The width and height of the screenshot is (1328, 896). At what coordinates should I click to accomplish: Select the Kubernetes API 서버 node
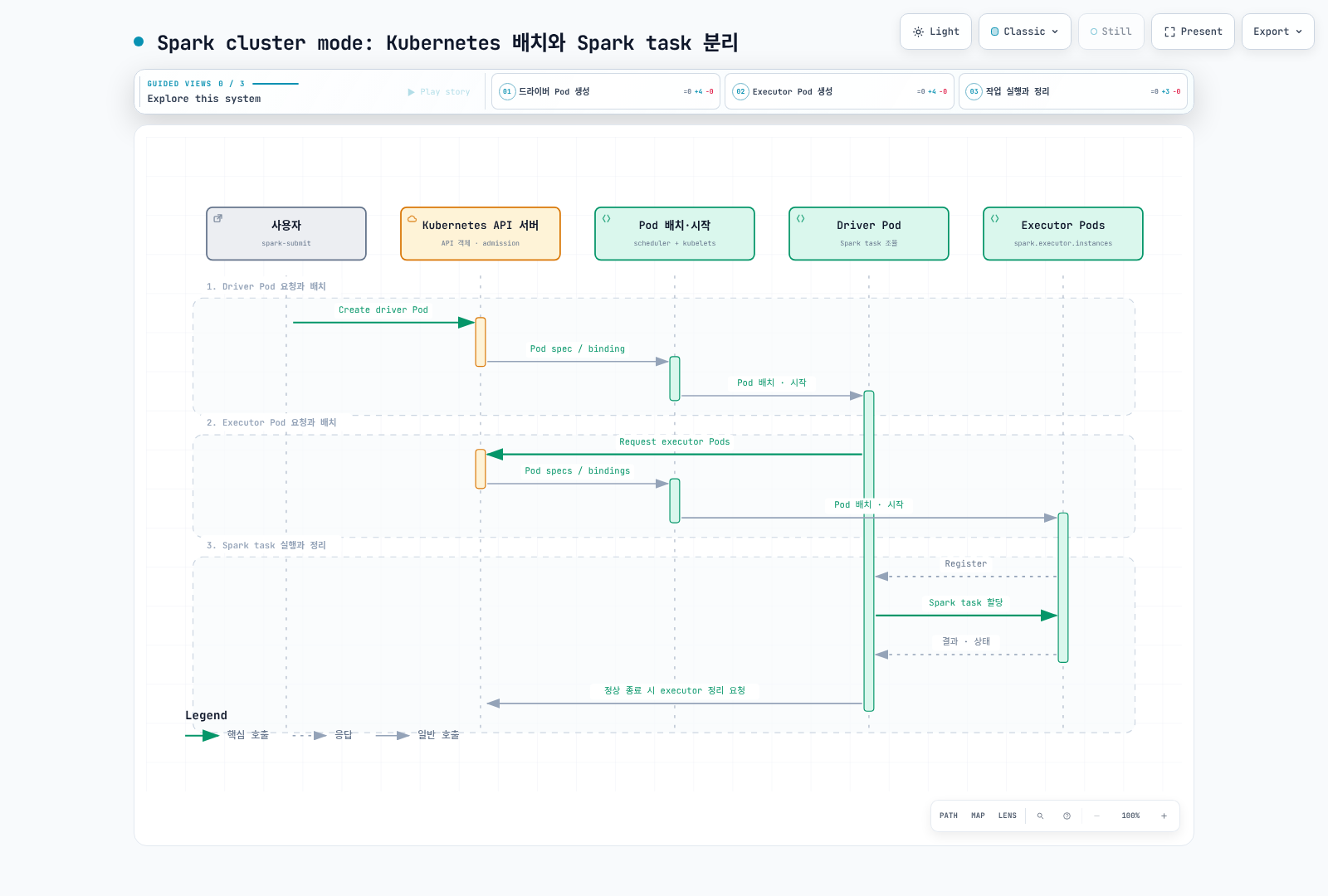[x=481, y=234]
